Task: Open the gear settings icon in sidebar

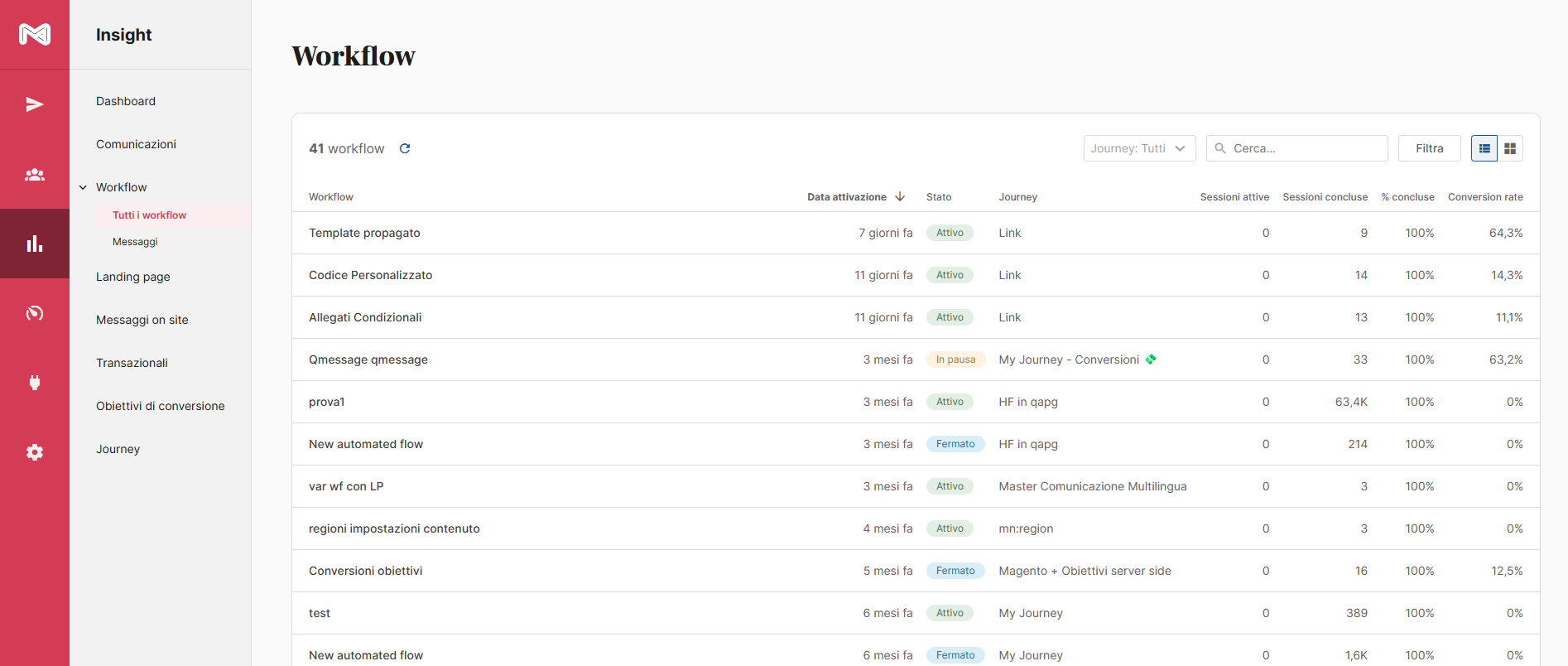Action: [x=35, y=452]
